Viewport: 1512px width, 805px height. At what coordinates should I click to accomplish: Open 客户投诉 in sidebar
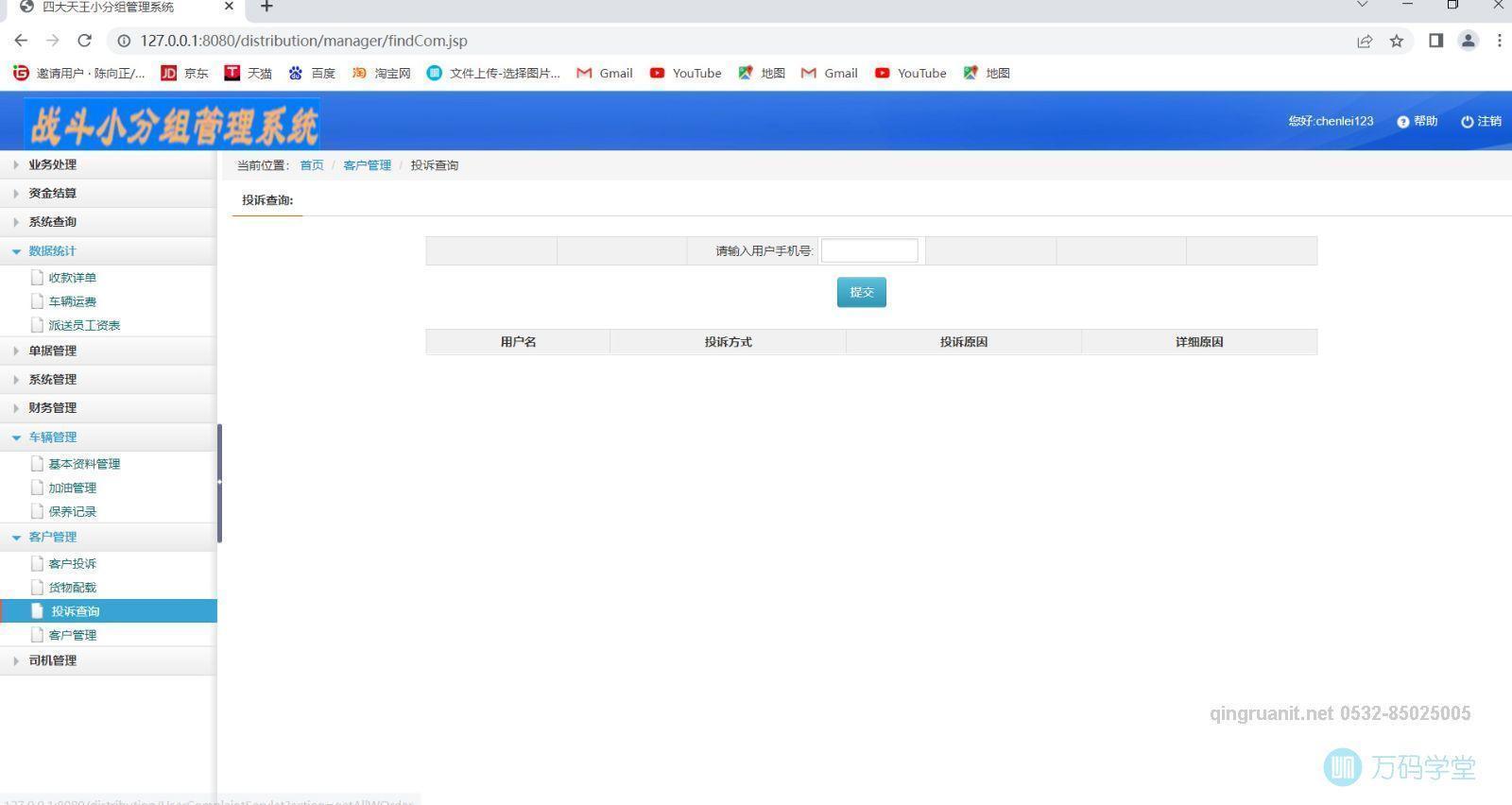72,564
